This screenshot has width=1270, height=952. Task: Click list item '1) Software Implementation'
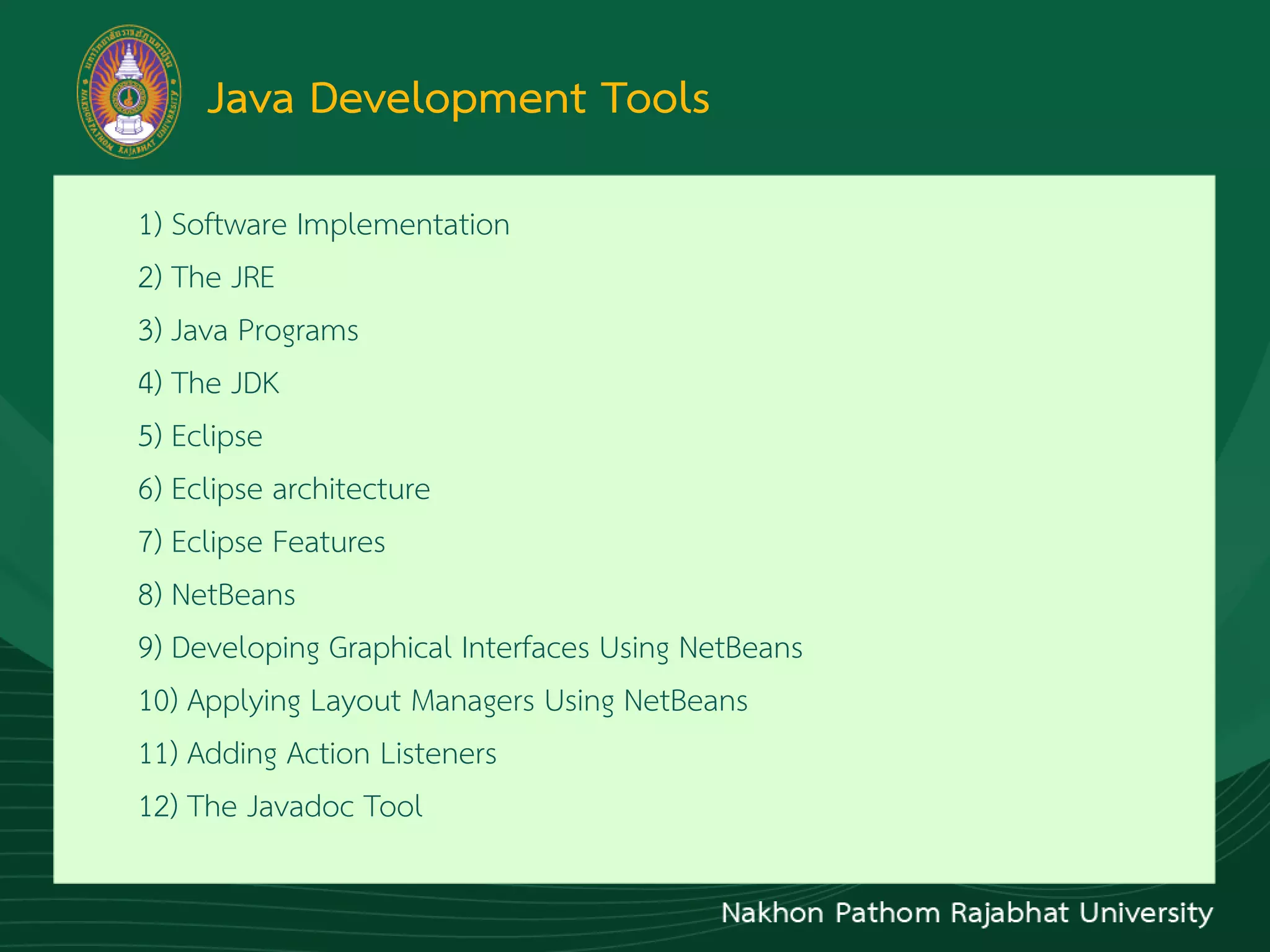click(x=324, y=224)
